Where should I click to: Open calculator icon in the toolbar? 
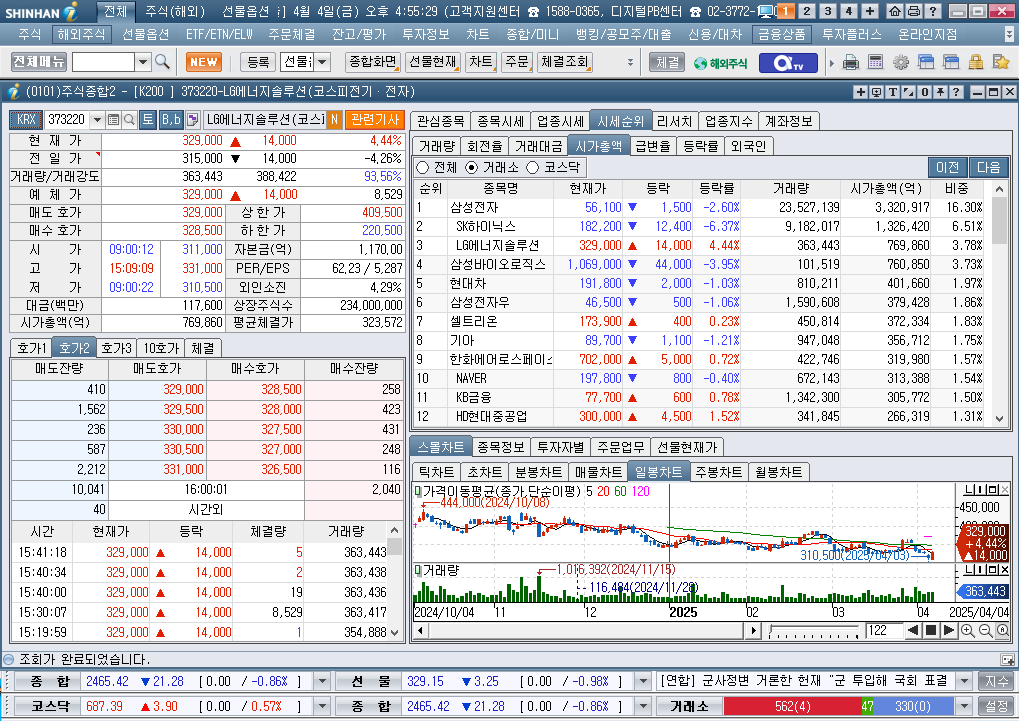point(875,62)
